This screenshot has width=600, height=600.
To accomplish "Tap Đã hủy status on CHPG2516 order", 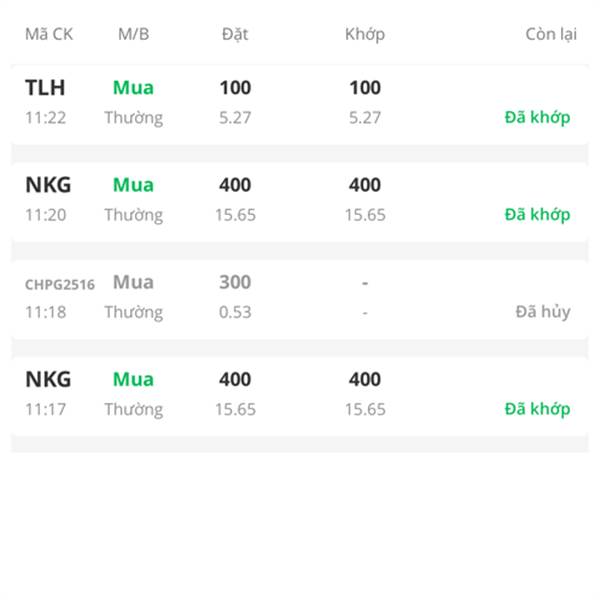I will click(x=543, y=311).
